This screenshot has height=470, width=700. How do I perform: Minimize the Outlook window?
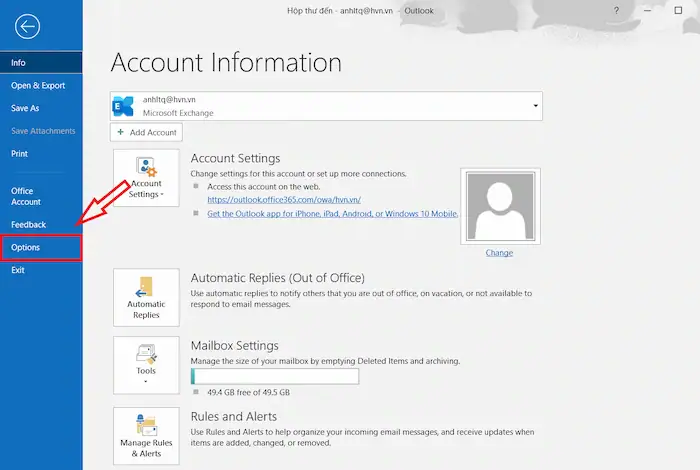click(647, 10)
